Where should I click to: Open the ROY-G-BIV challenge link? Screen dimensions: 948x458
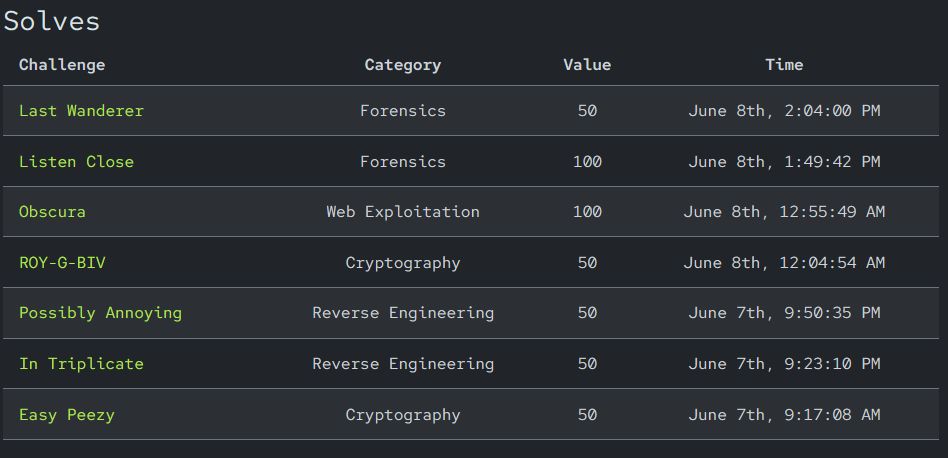62,263
